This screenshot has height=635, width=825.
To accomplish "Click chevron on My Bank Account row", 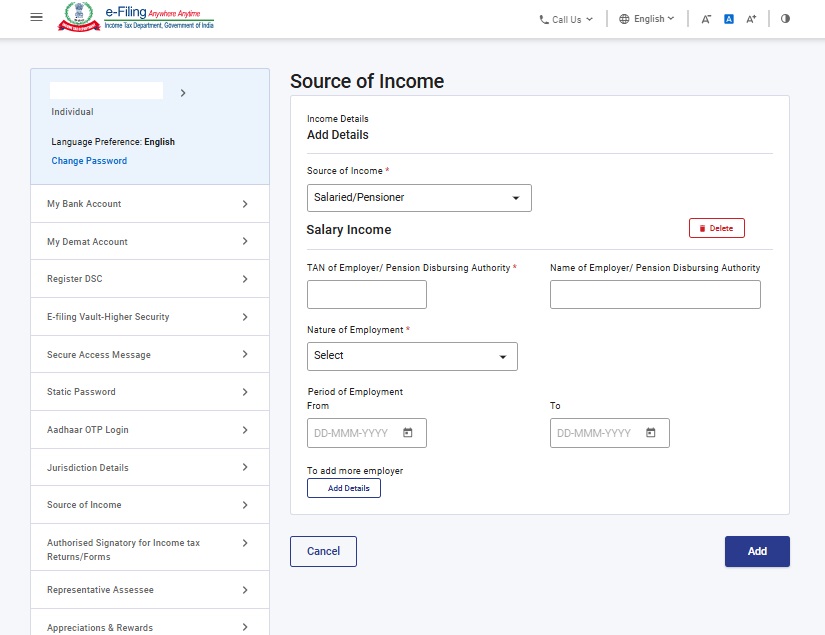I will click(245, 204).
